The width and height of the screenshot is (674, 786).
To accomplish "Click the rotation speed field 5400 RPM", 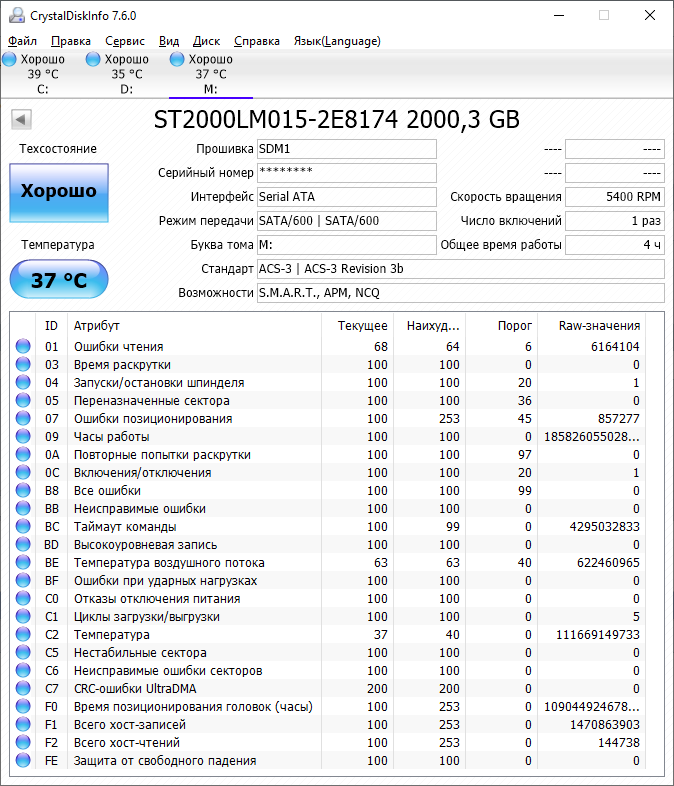I will 615,197.
